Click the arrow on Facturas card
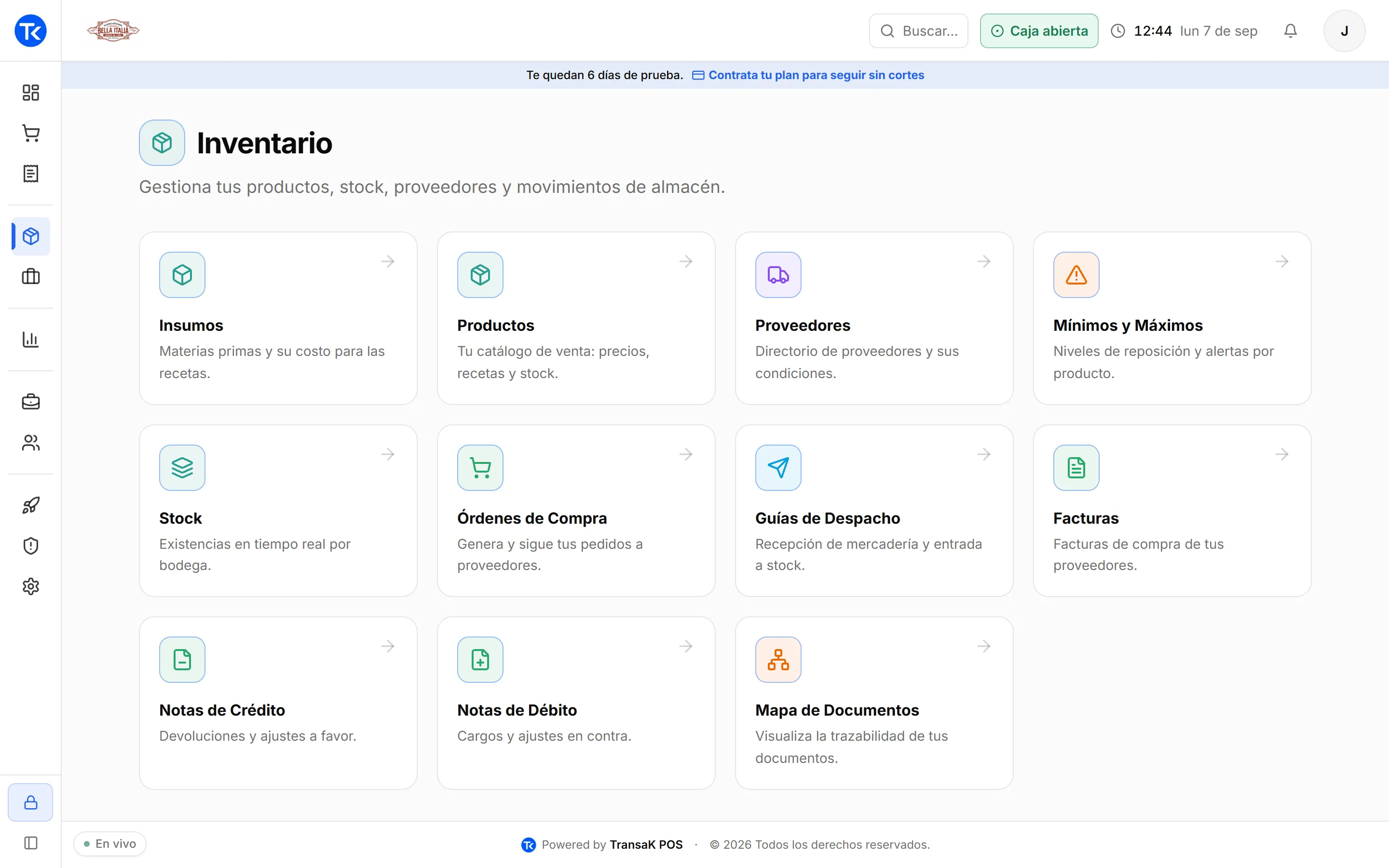Image resolution: width=1389 pixels, height=868 pixels. [x=1282, y=455]
